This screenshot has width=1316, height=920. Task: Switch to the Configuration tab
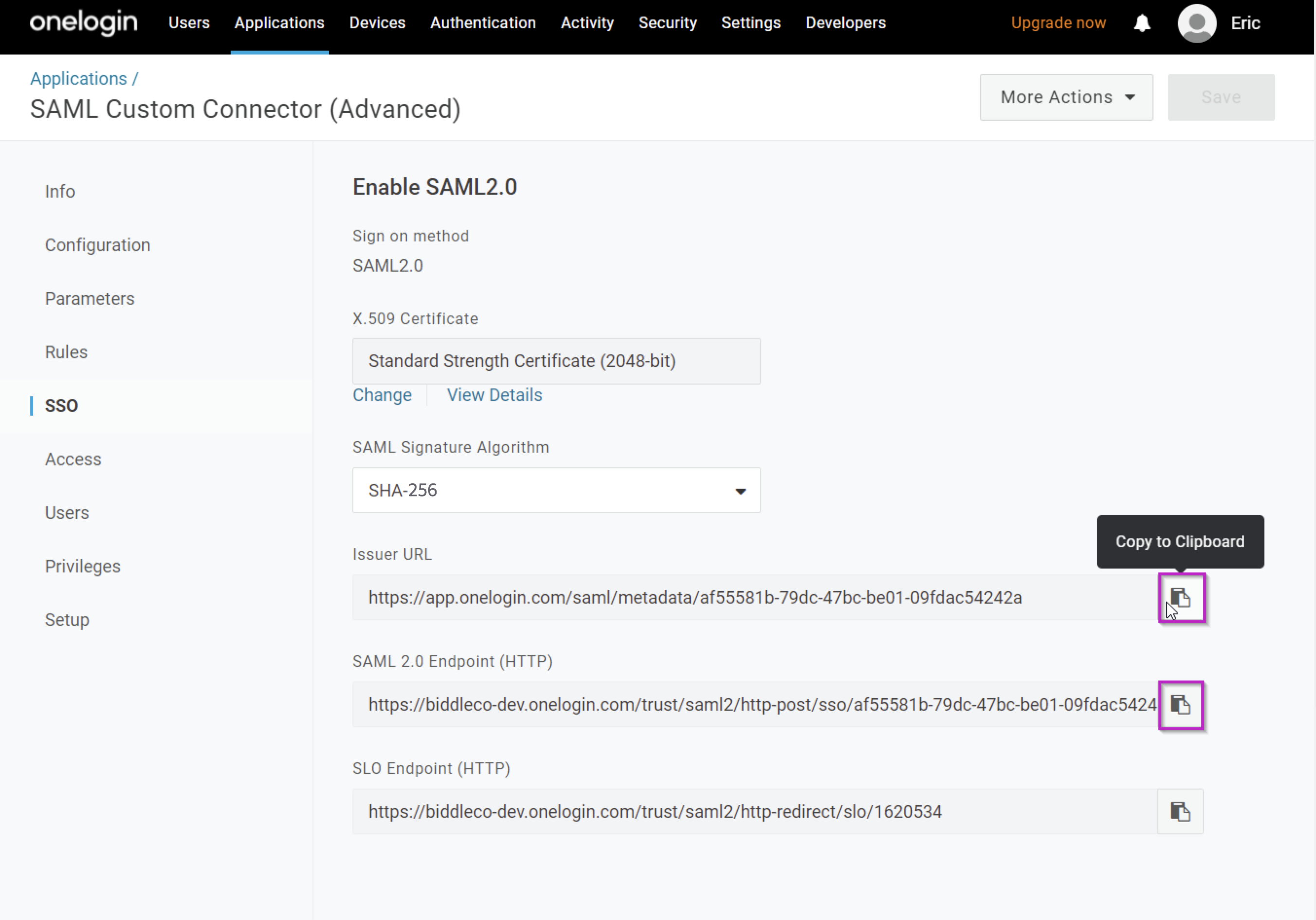click(x=97, y=245)
